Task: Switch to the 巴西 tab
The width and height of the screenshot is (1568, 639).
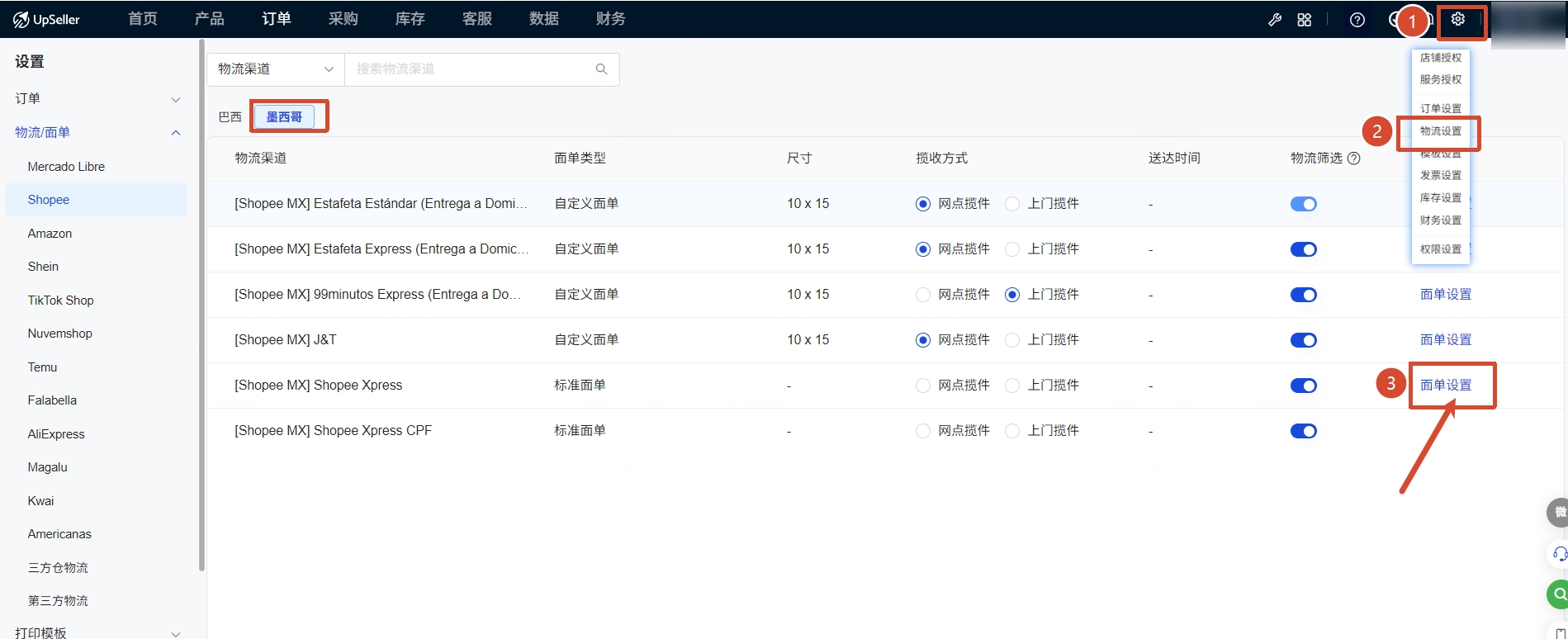Action: tap(230, 117)
